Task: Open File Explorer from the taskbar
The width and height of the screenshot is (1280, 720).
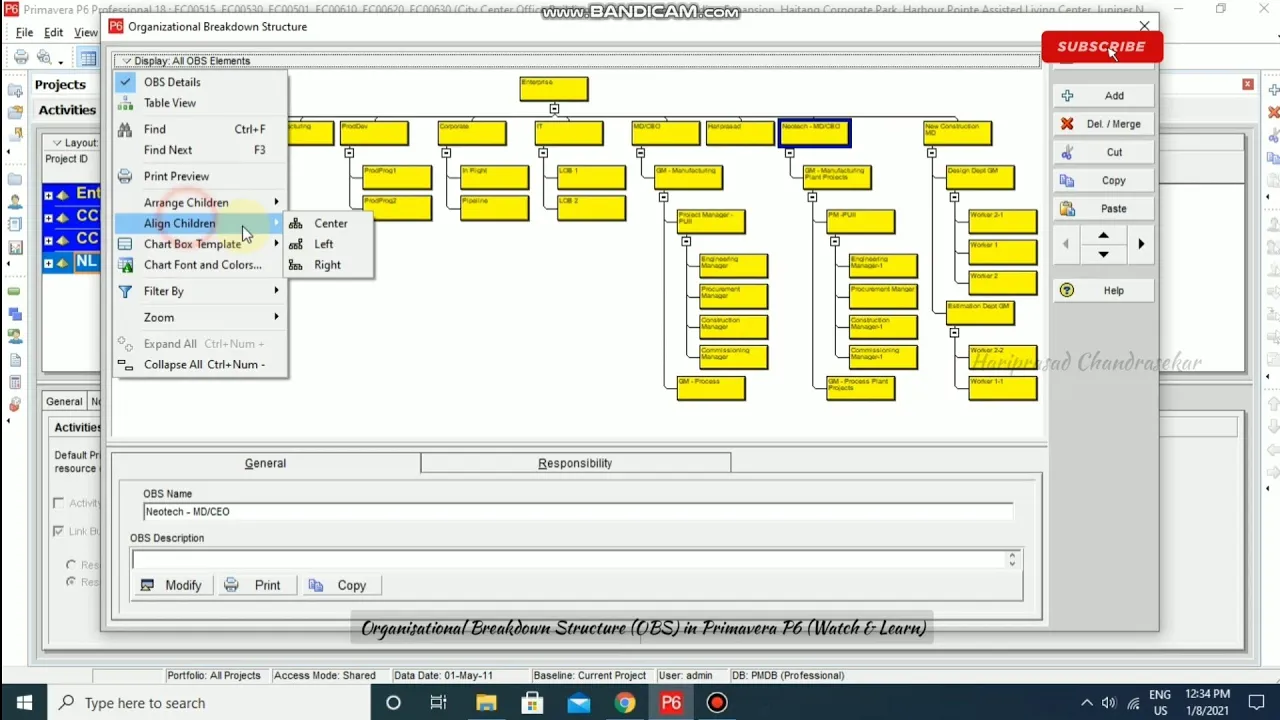Action: [486, 703]
